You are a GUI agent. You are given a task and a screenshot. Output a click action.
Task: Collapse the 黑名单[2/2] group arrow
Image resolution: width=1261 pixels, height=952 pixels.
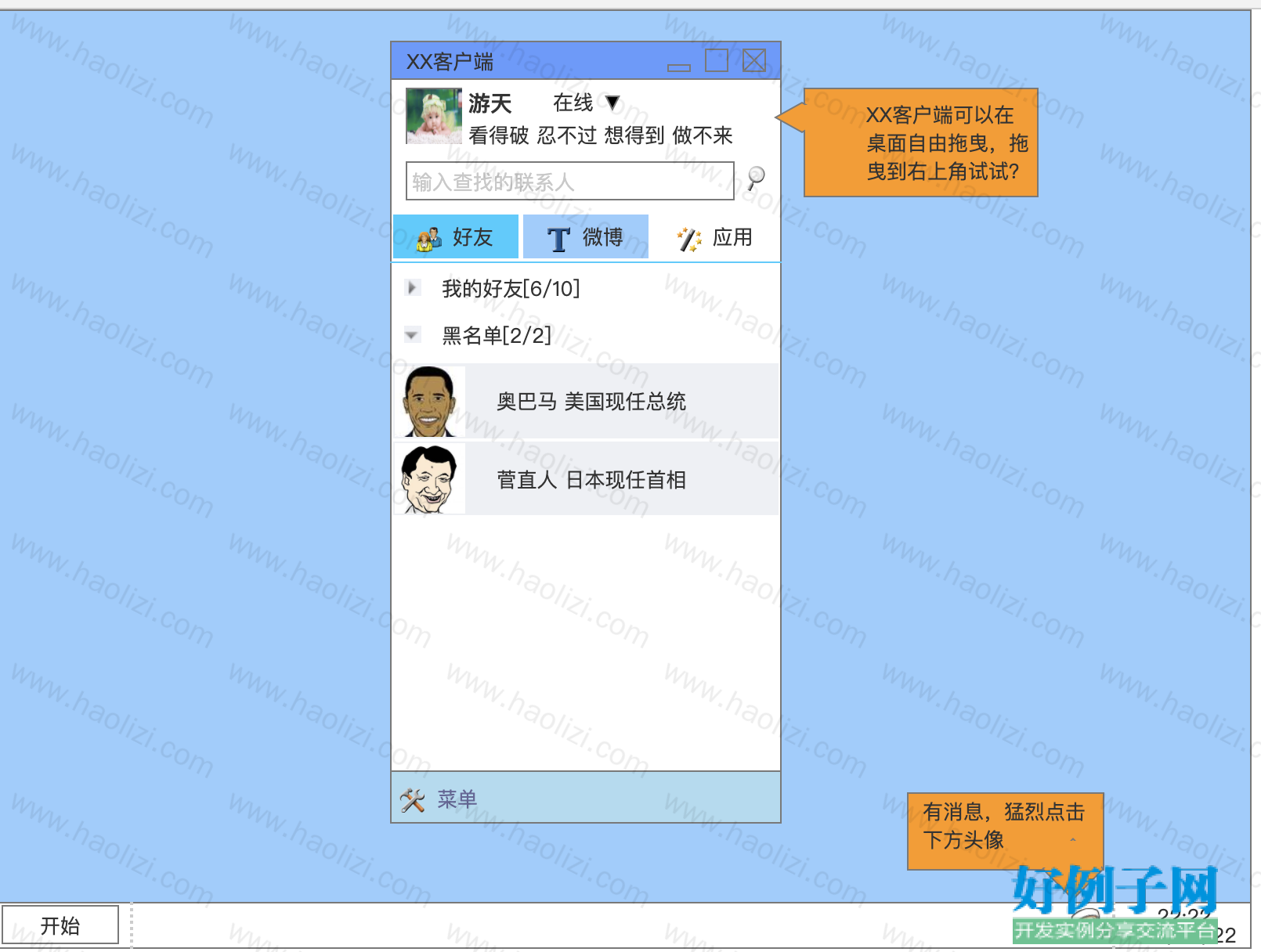click(412, 335)
